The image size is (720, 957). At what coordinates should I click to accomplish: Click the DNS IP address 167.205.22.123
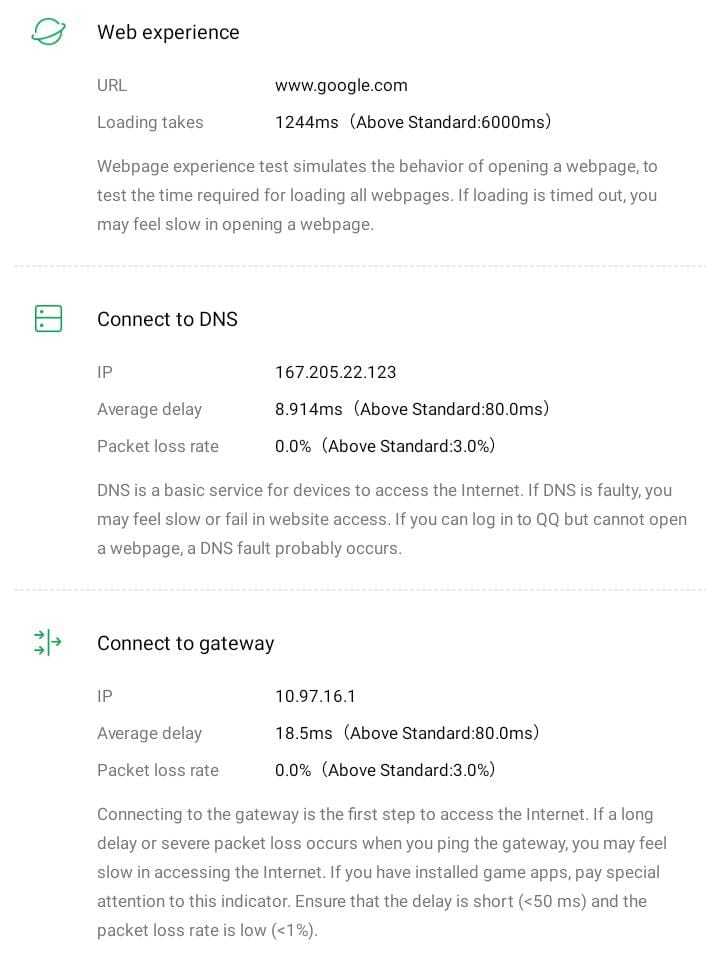[x=335, y=372]
